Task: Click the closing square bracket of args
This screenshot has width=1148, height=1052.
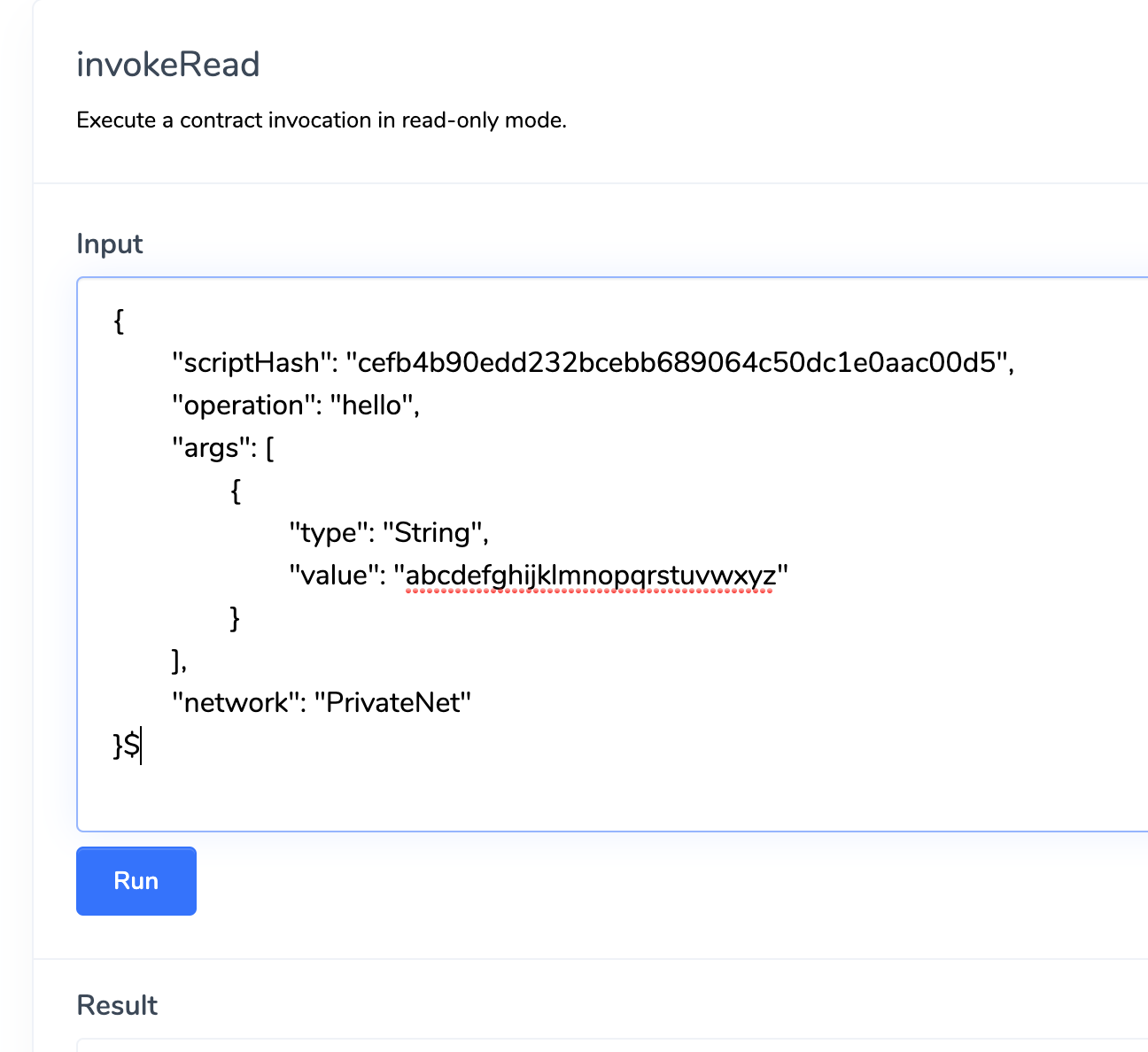Action: (x=176, y=660)
